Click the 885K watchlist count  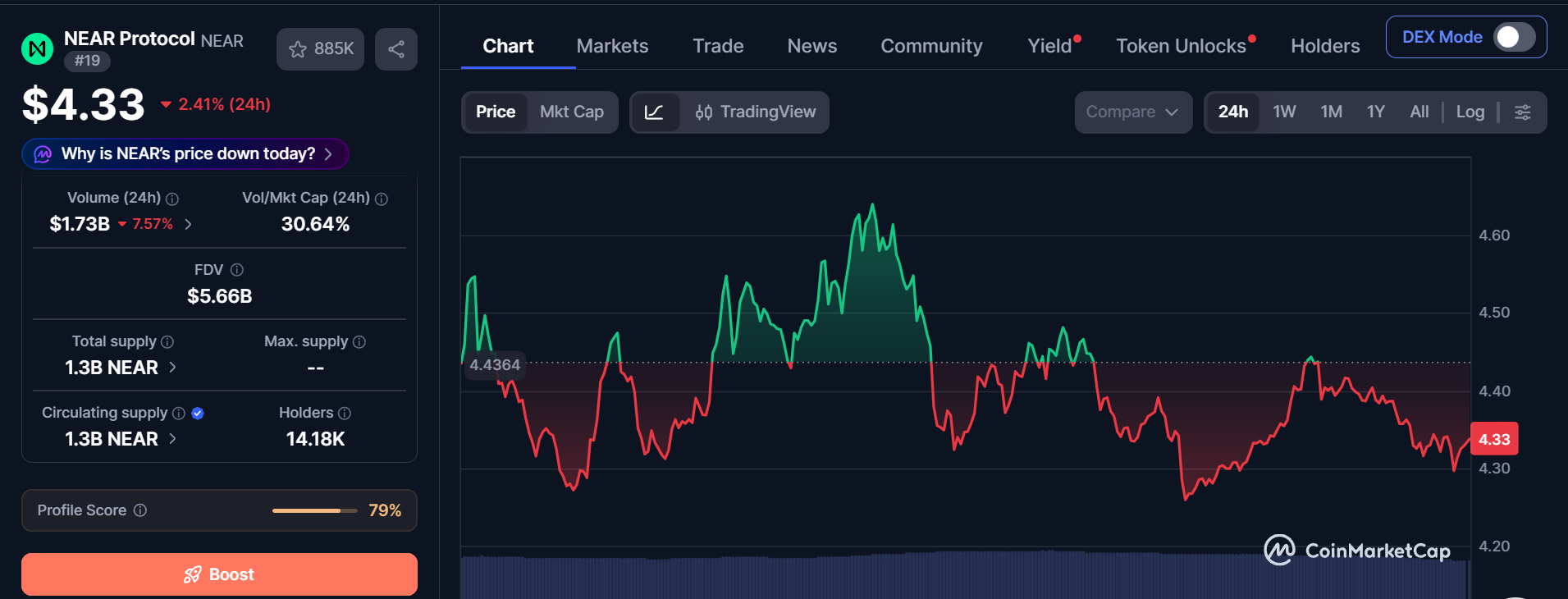pos(334,49)
